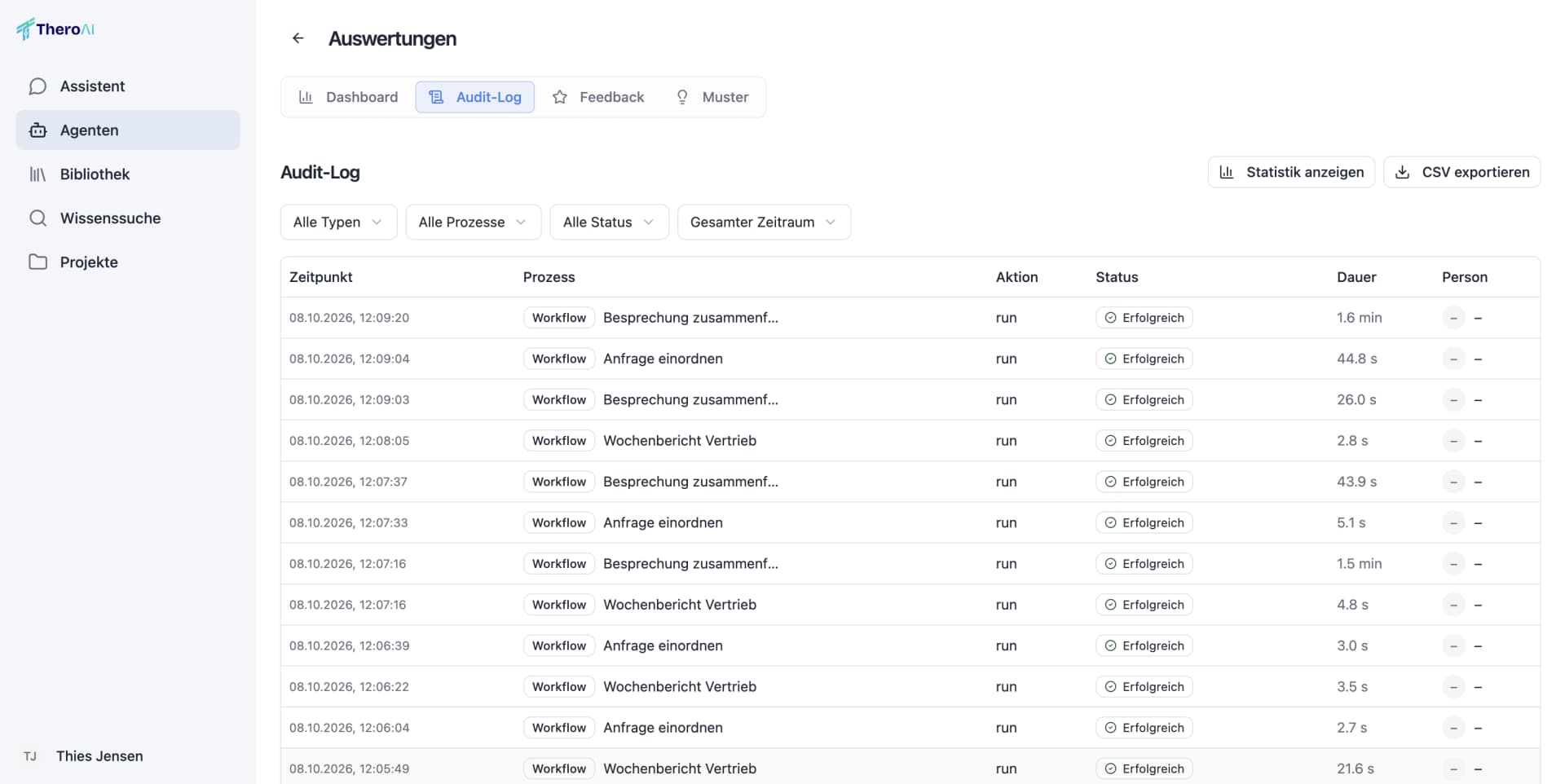
Task: Click the Zeitpunkt column header
Action: point(321,277)
